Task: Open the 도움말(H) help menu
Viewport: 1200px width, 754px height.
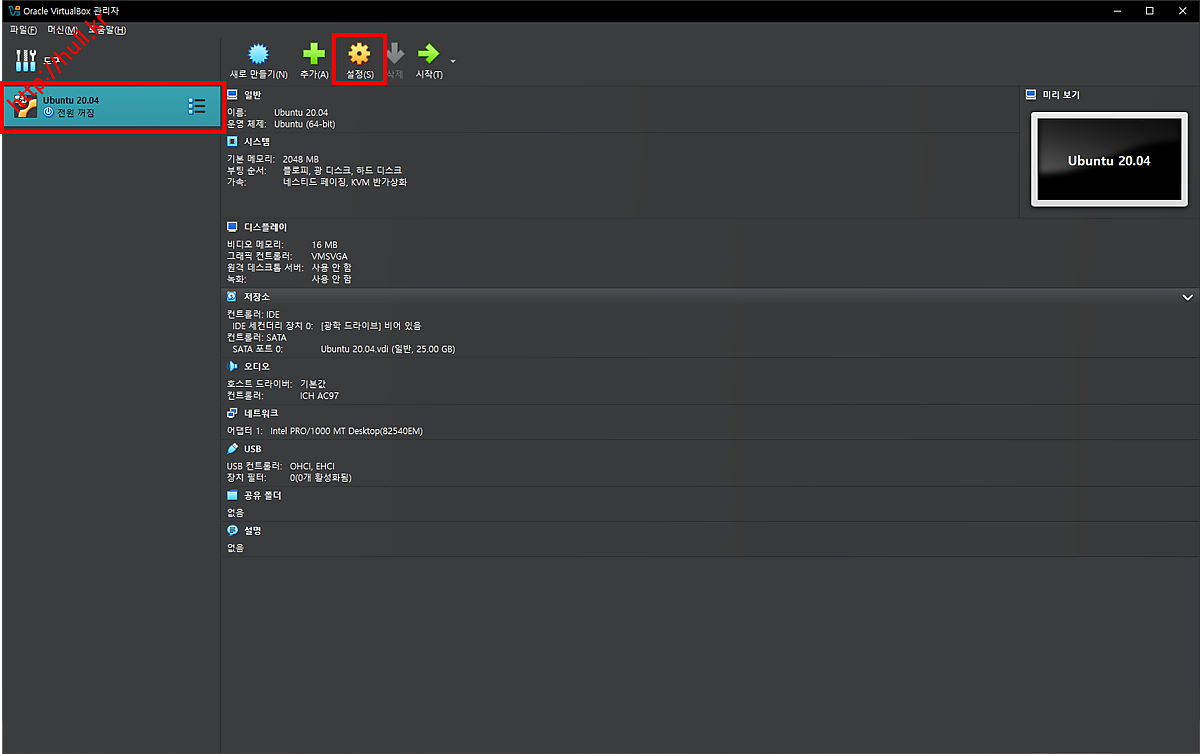Action: [107, 30]
